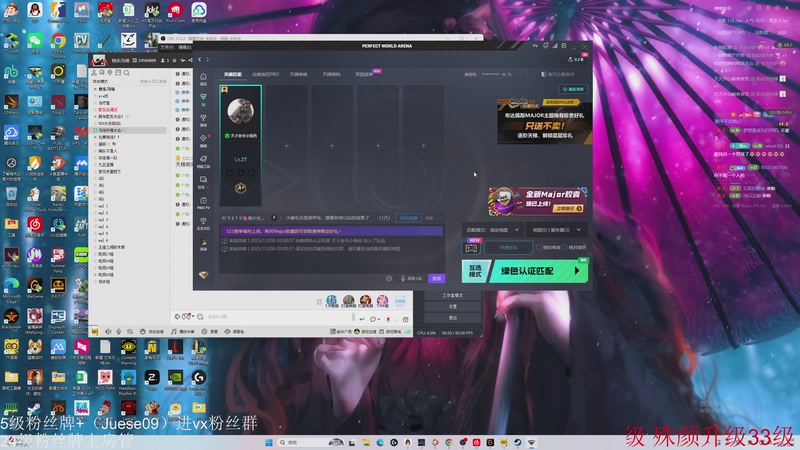Toggle the microphone icon in Arena team chat
Screen dimensions: 800x450
click(403, 279)
